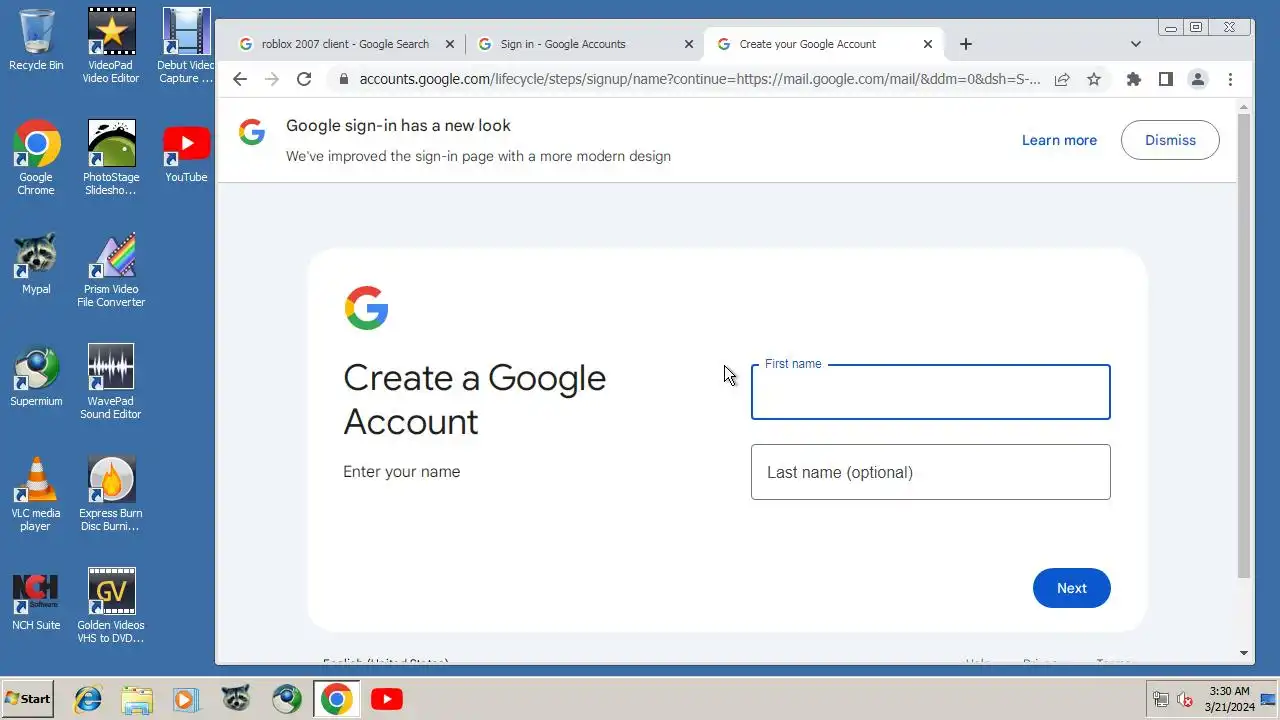Image resolution: width=1280 pixels, height=720 pixels.
Task: Open PhotoStage Slideshow desktop shortcut
Action: [x=111, y=157]
